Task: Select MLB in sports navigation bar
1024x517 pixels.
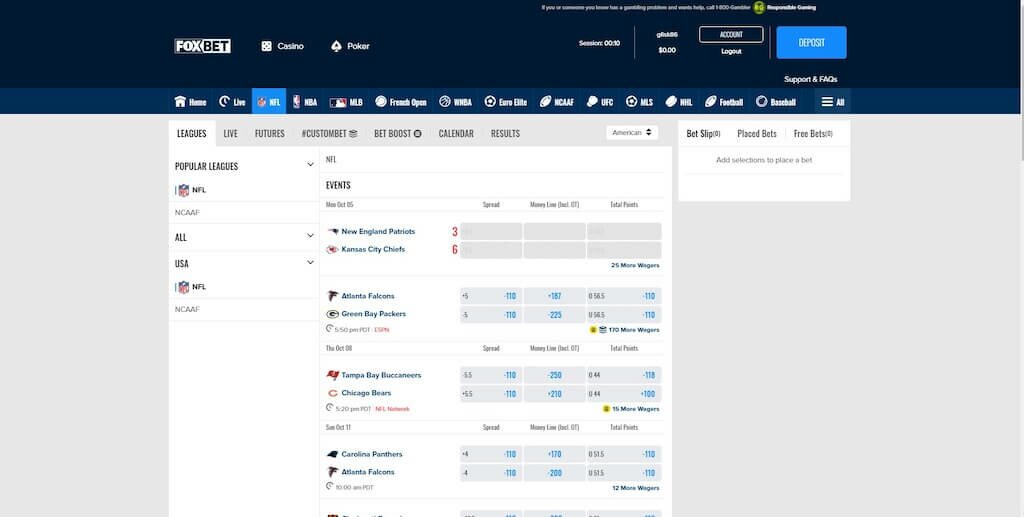Action: coord(346,102)
